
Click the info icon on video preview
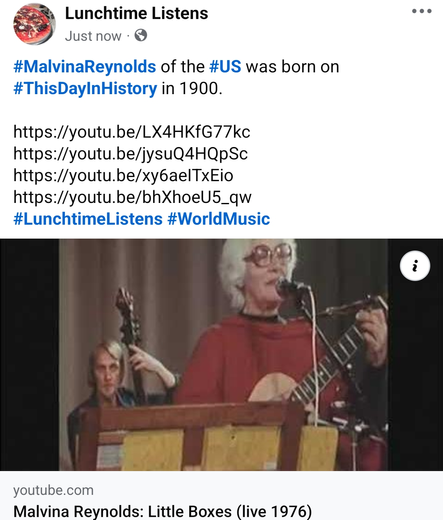pos(415,266)
